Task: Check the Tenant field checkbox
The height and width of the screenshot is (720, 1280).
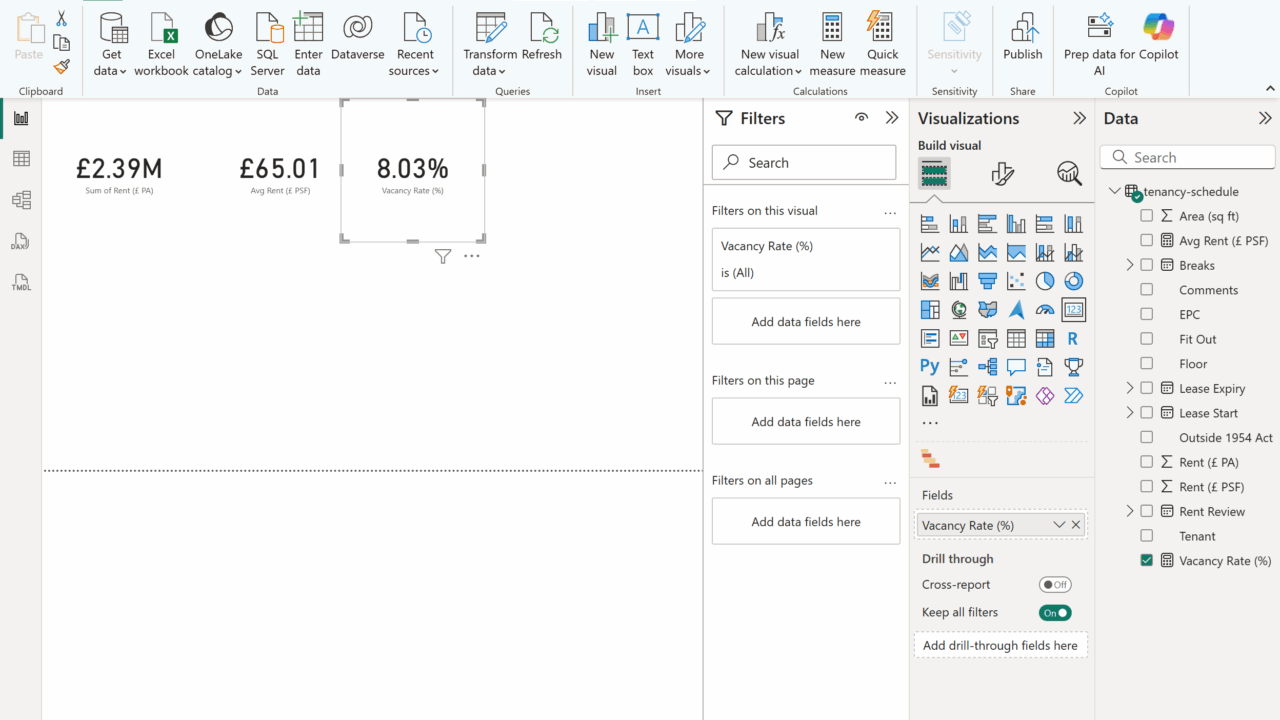Action: tap(1147, 536)
